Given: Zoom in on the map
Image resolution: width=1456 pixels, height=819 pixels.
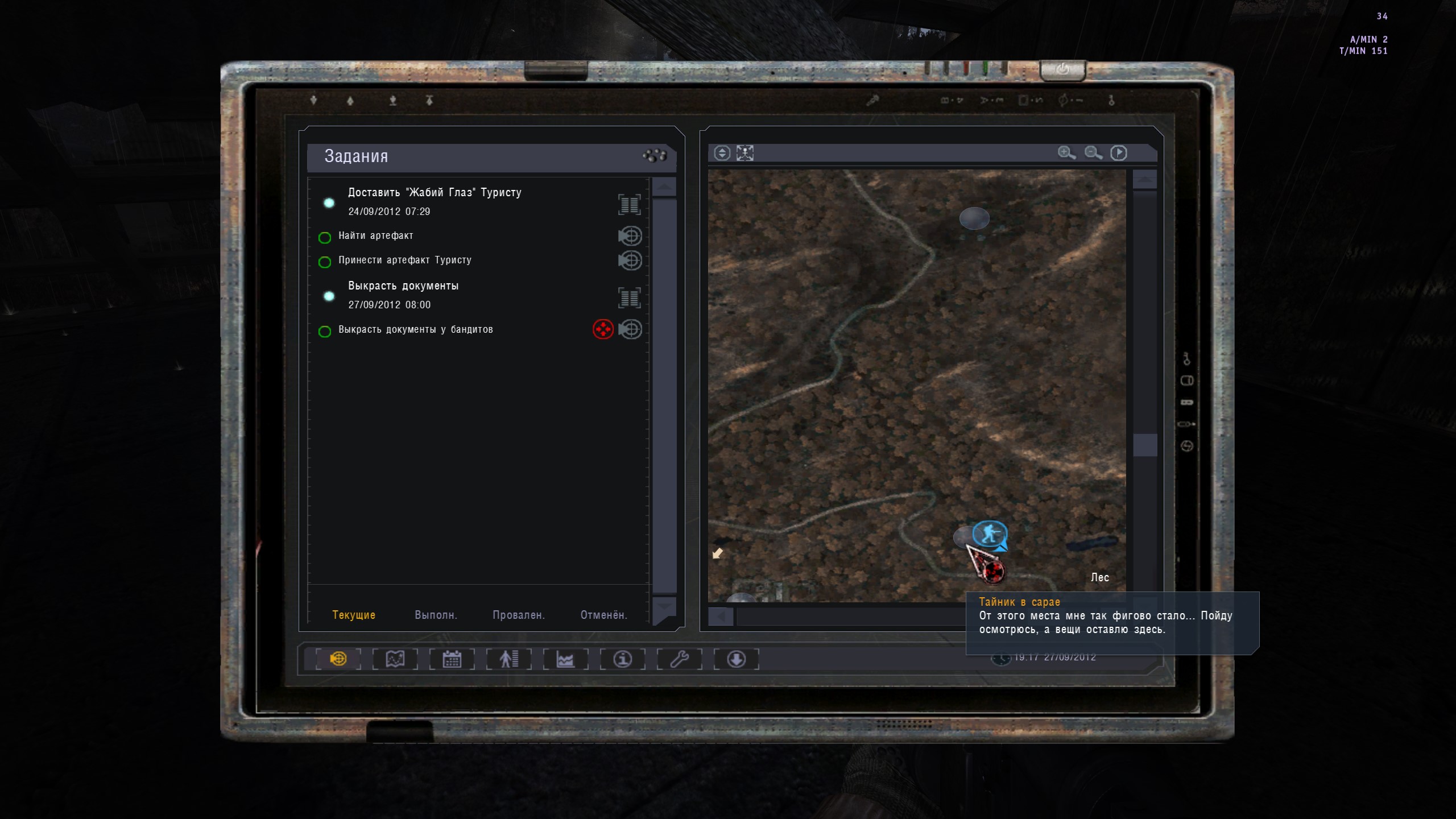Looking at the screenshot, I should coord(1066,152).
